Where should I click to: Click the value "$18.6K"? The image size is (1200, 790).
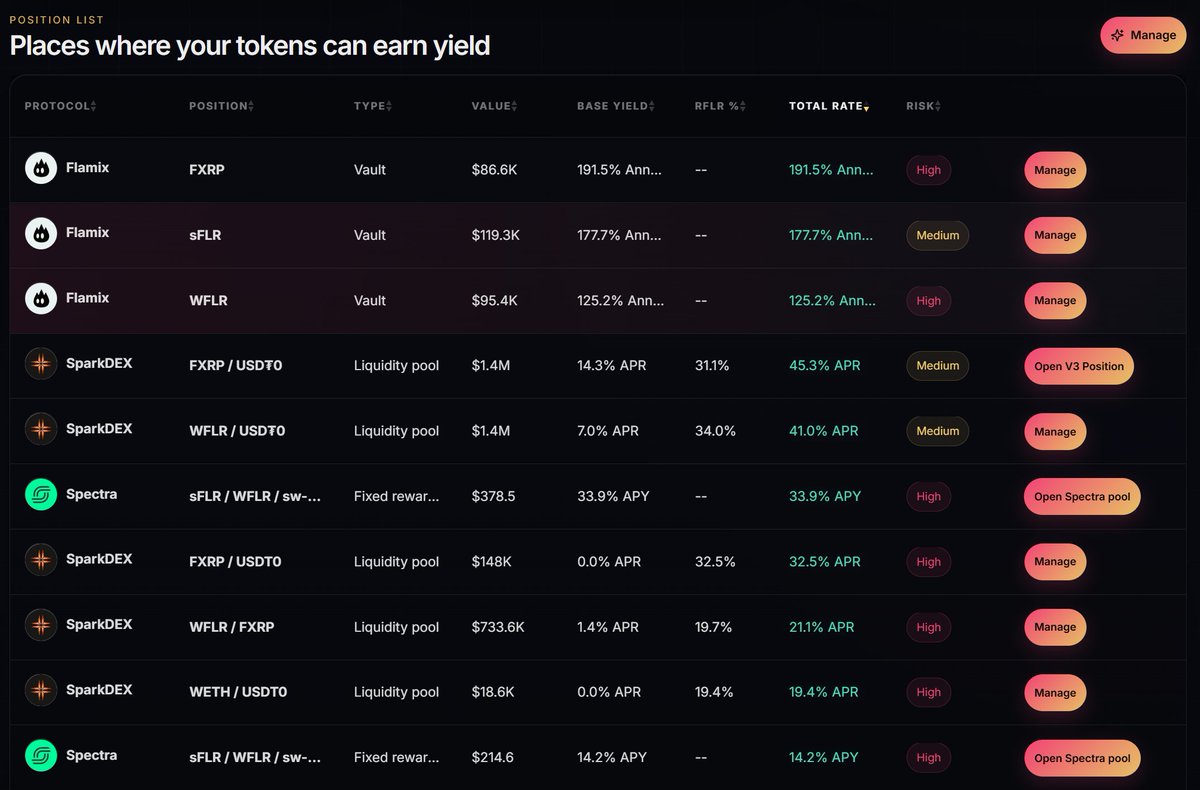493,692
